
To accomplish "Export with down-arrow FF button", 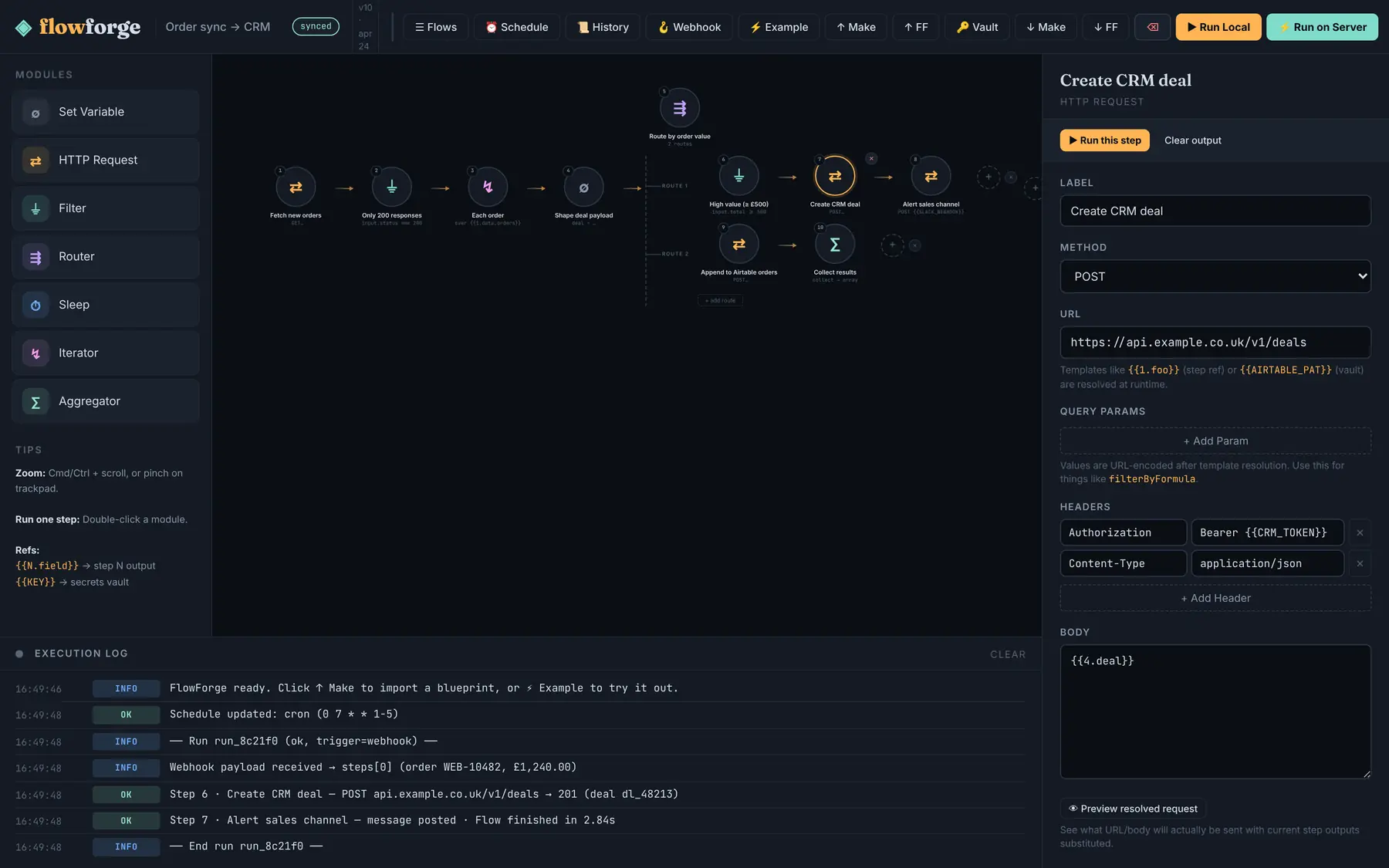I will tap(1106, 27).
